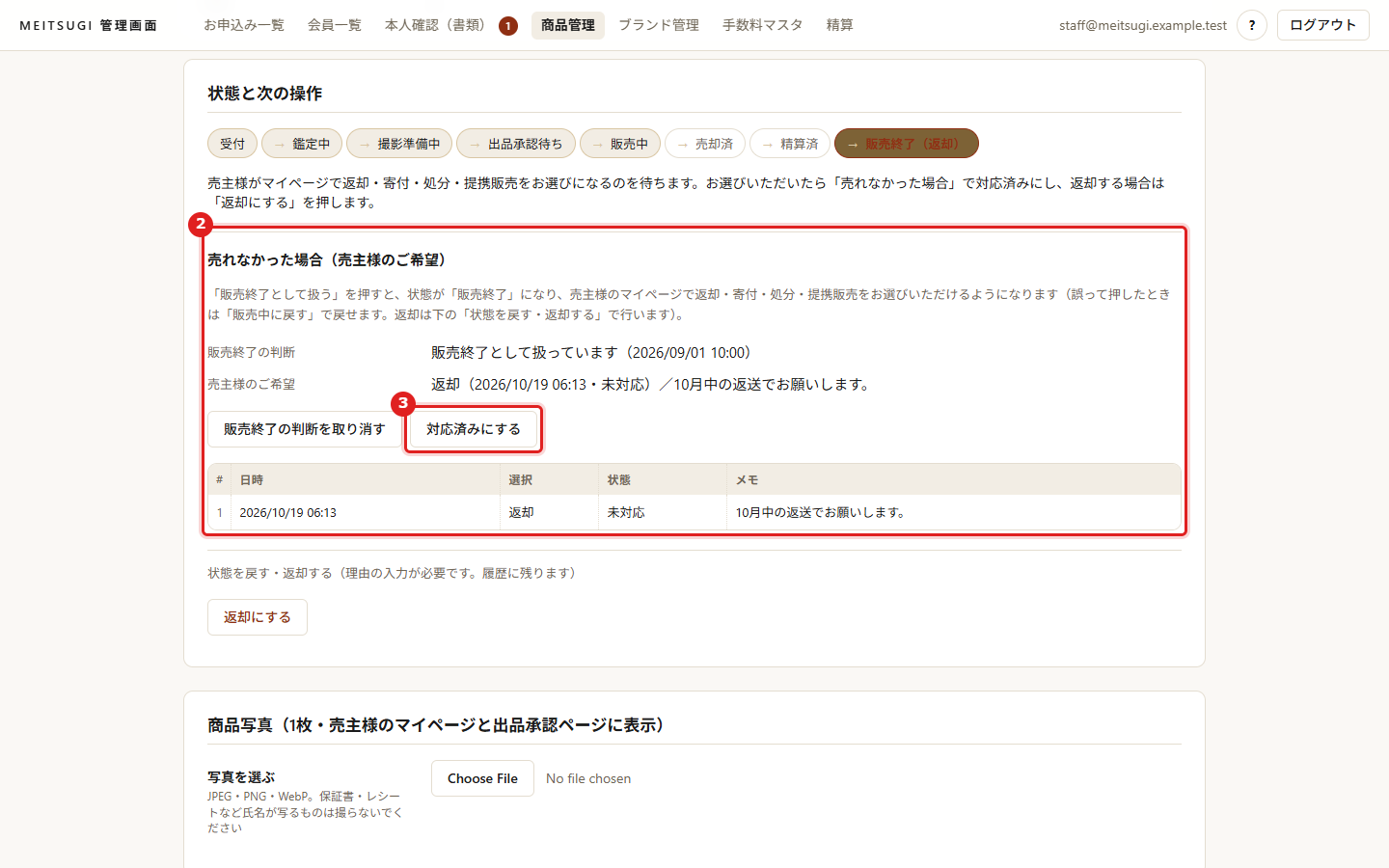Viewport: 1389px width, 868px height.
Task: Click the 販売中 status chip
Action: tap(620, 144)
